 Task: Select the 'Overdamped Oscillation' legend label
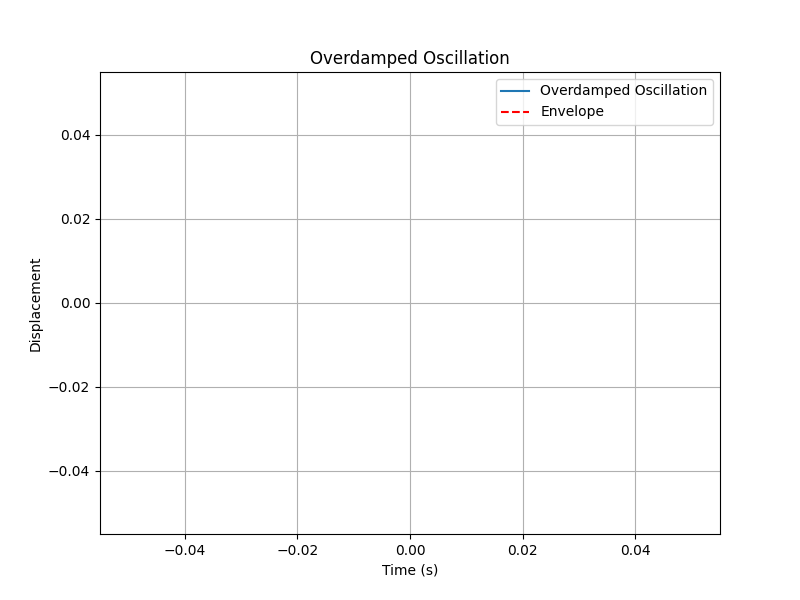(623, 91)
